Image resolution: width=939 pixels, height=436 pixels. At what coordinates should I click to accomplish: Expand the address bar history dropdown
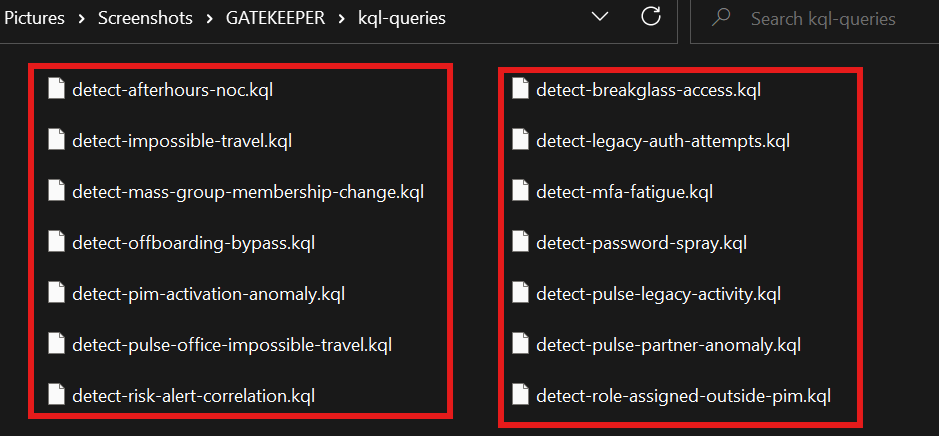coord(599,17)
